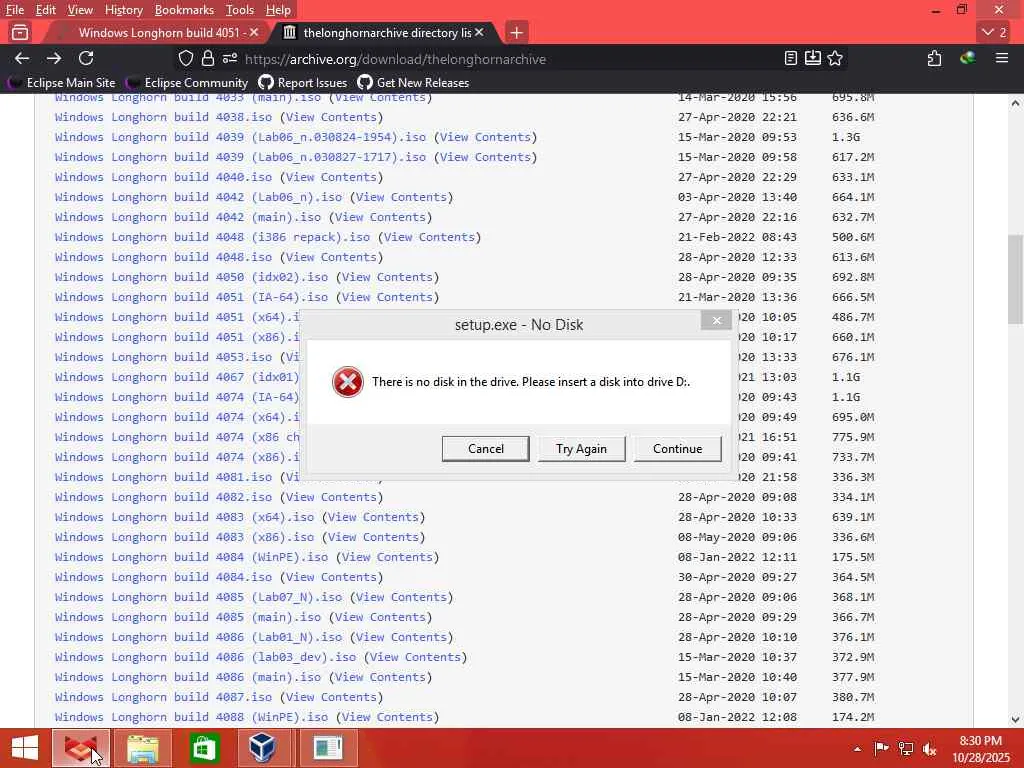The height and width of the screenshot is (768, 1024).
Task: Open tracking protection shield icon
Action: tap(186, 59)
